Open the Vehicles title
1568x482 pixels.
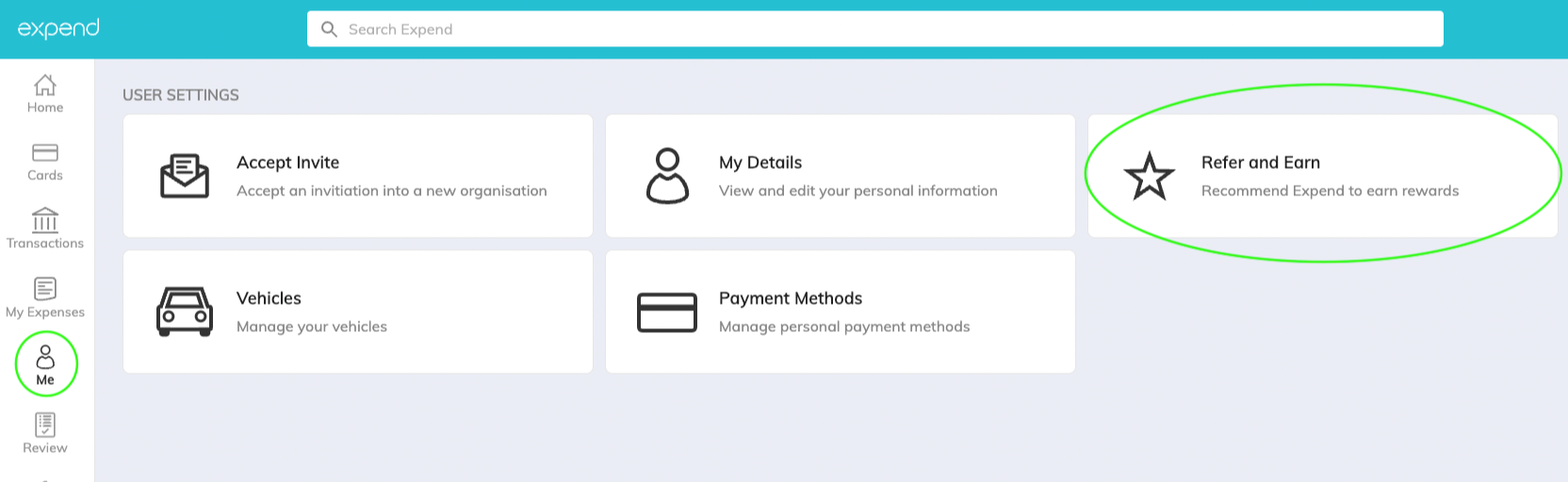click(x=269, y=298)
